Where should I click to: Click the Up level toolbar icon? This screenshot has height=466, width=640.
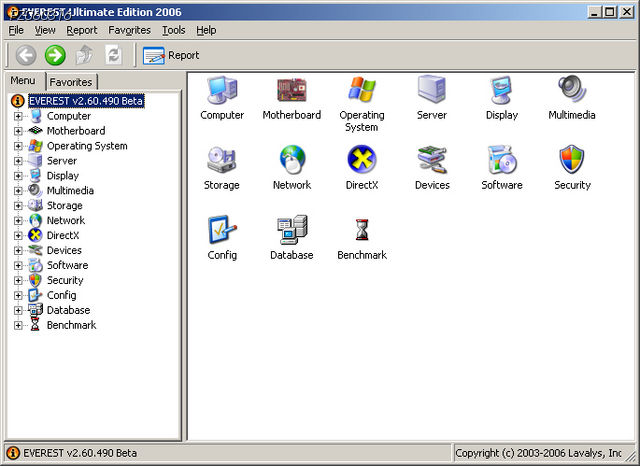click(84, 55)
